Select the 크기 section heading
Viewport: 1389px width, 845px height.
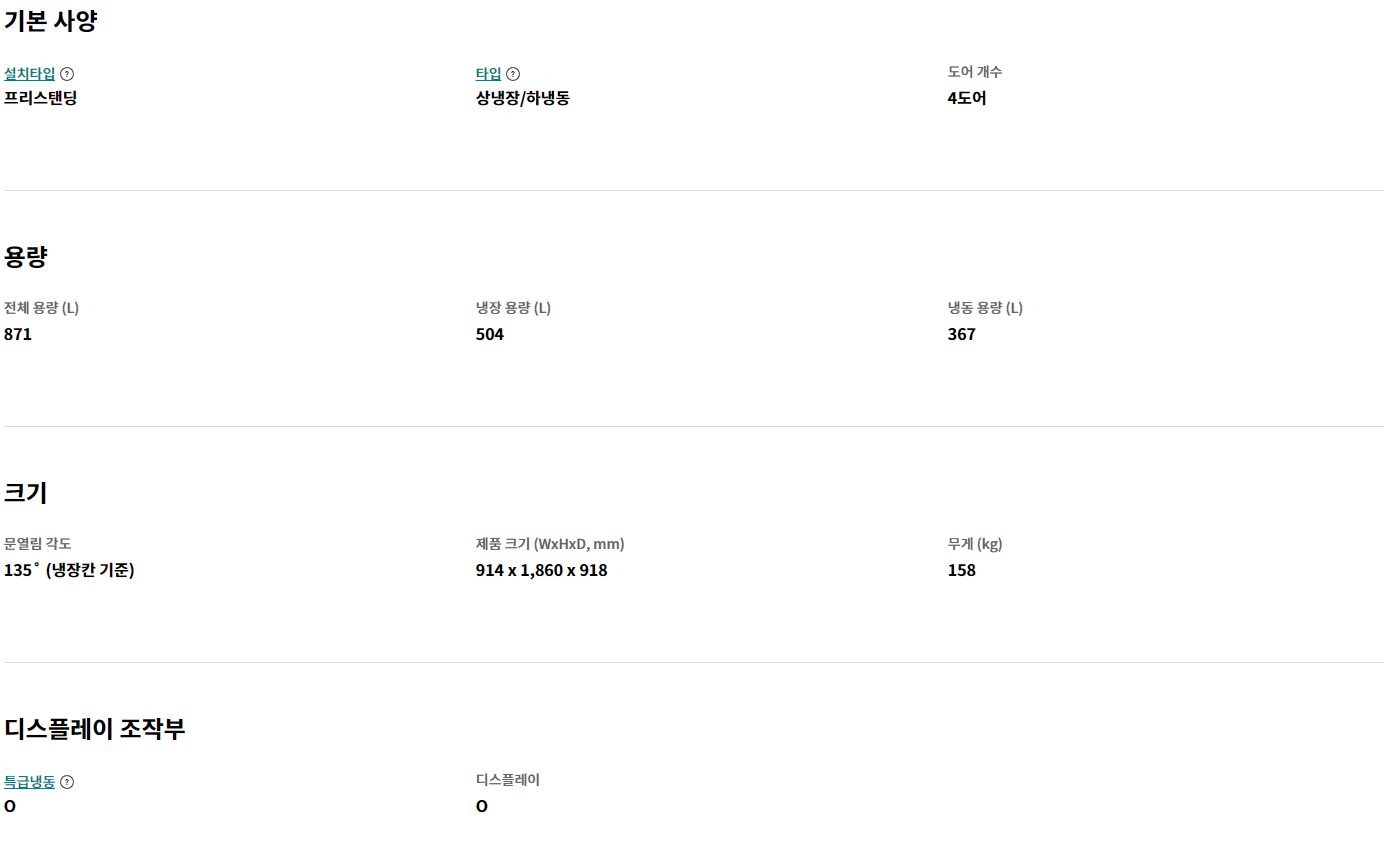point(26,493)
